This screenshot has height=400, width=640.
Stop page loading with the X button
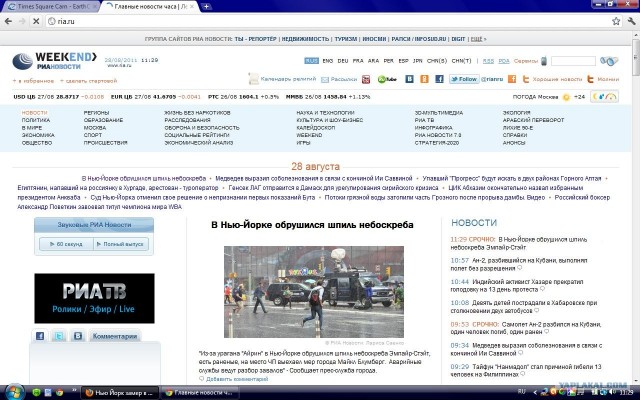pos(36,21)
